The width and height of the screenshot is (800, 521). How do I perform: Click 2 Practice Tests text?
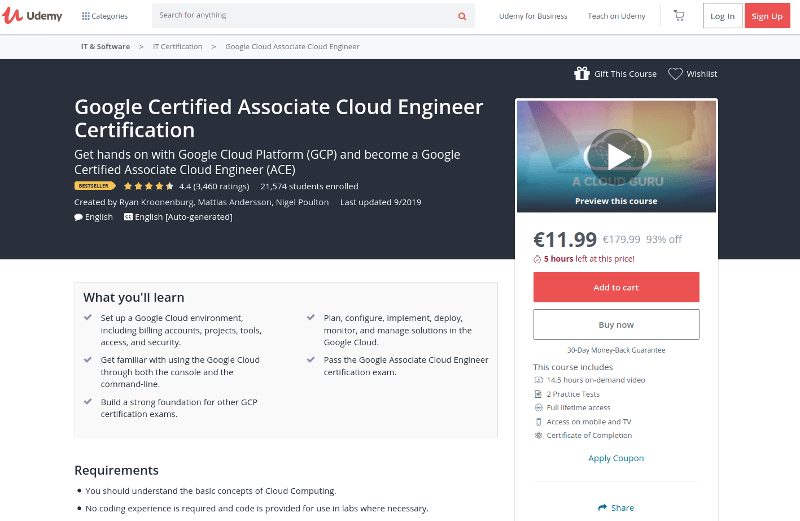[x=573, y=394]
